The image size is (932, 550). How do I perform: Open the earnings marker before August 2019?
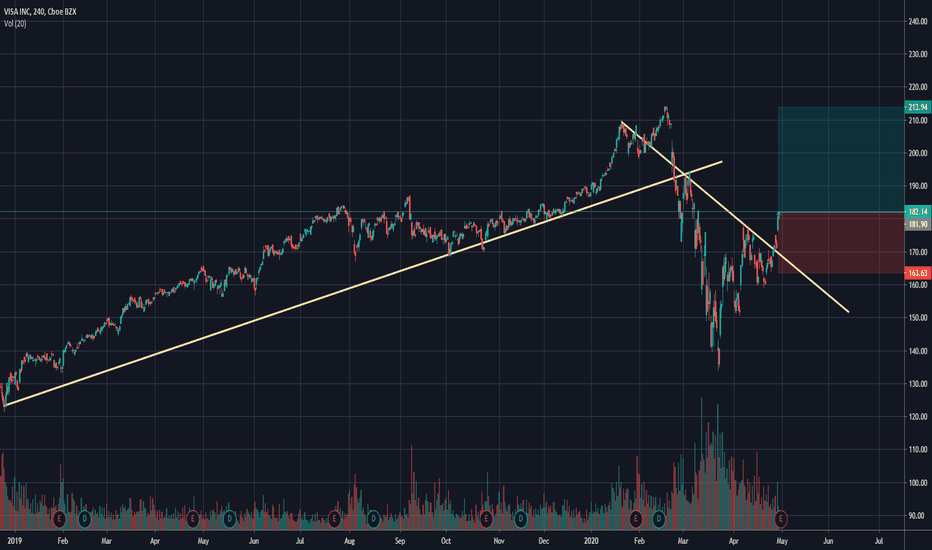point(334,519)
